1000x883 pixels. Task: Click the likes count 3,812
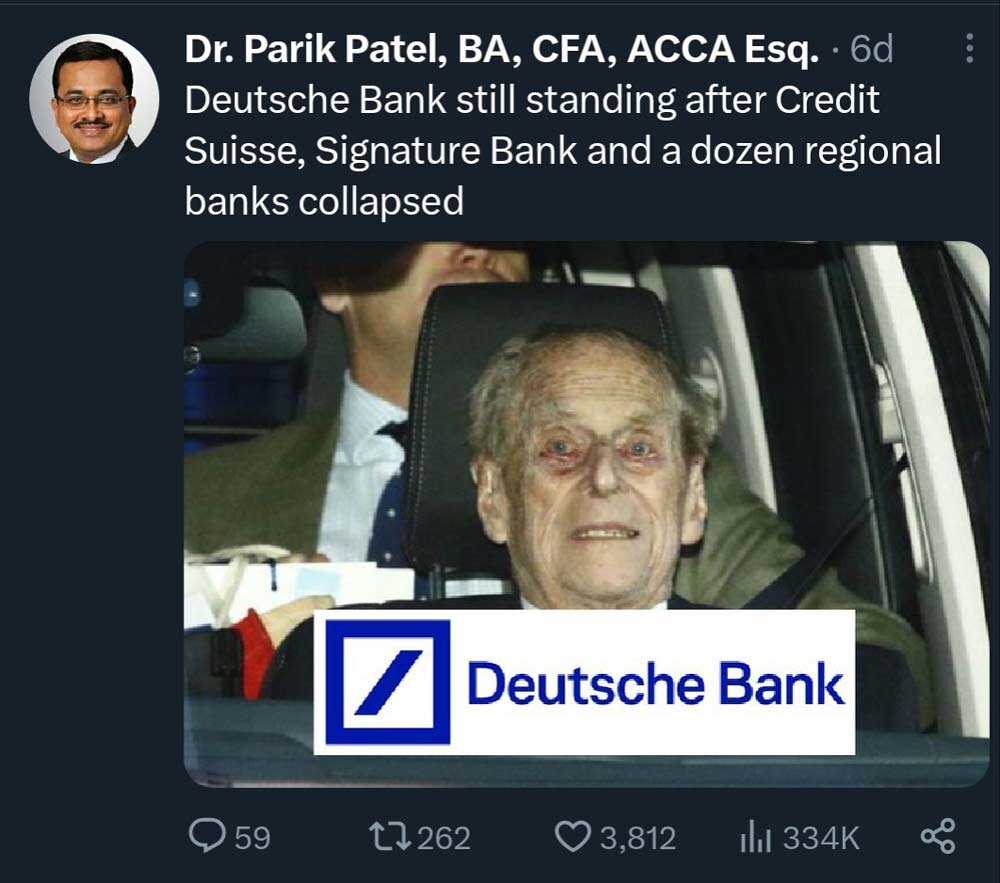[637, 837]
